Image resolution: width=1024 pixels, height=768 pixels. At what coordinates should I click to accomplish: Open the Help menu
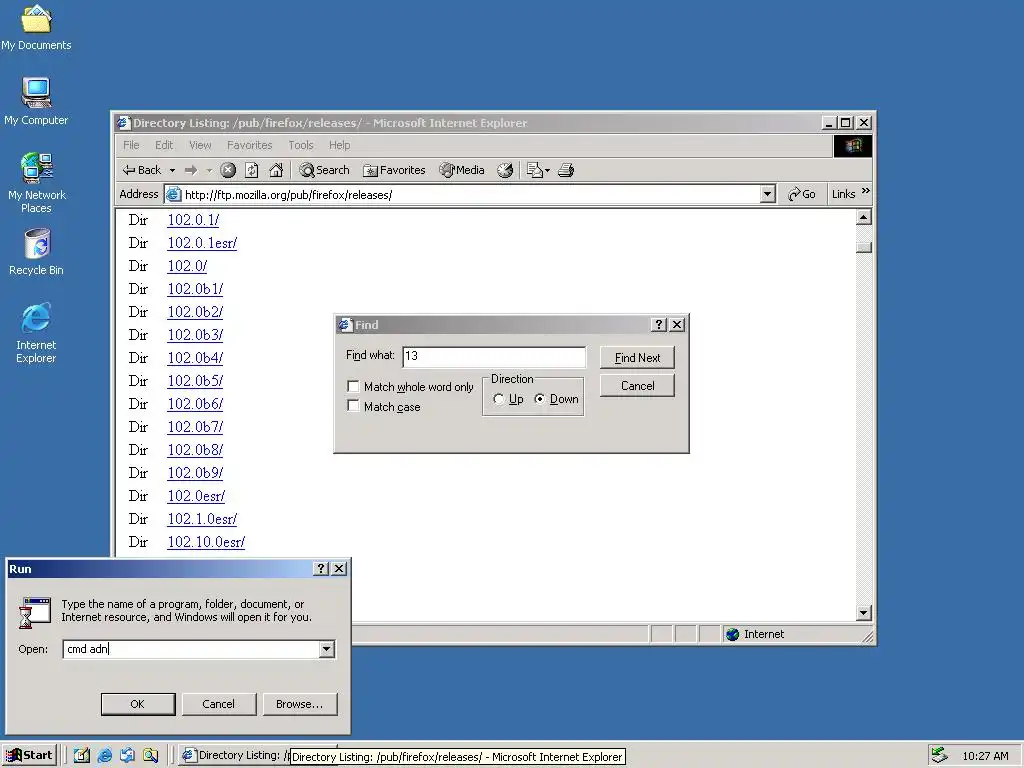(340, 145)
